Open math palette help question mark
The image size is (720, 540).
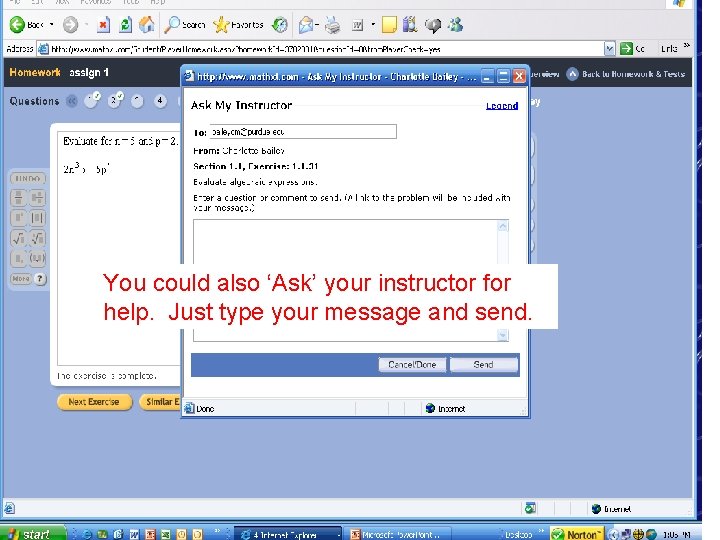tap(40, 279)
